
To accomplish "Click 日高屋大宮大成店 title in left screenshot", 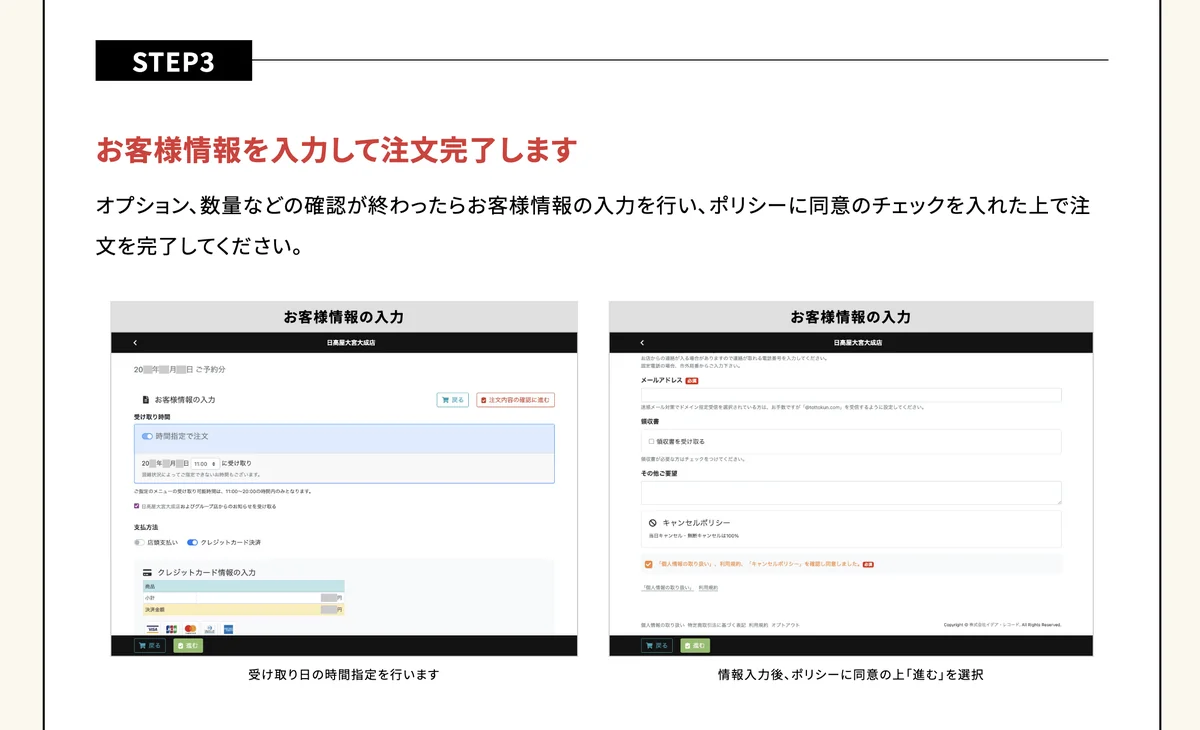I will pos(351,343).
